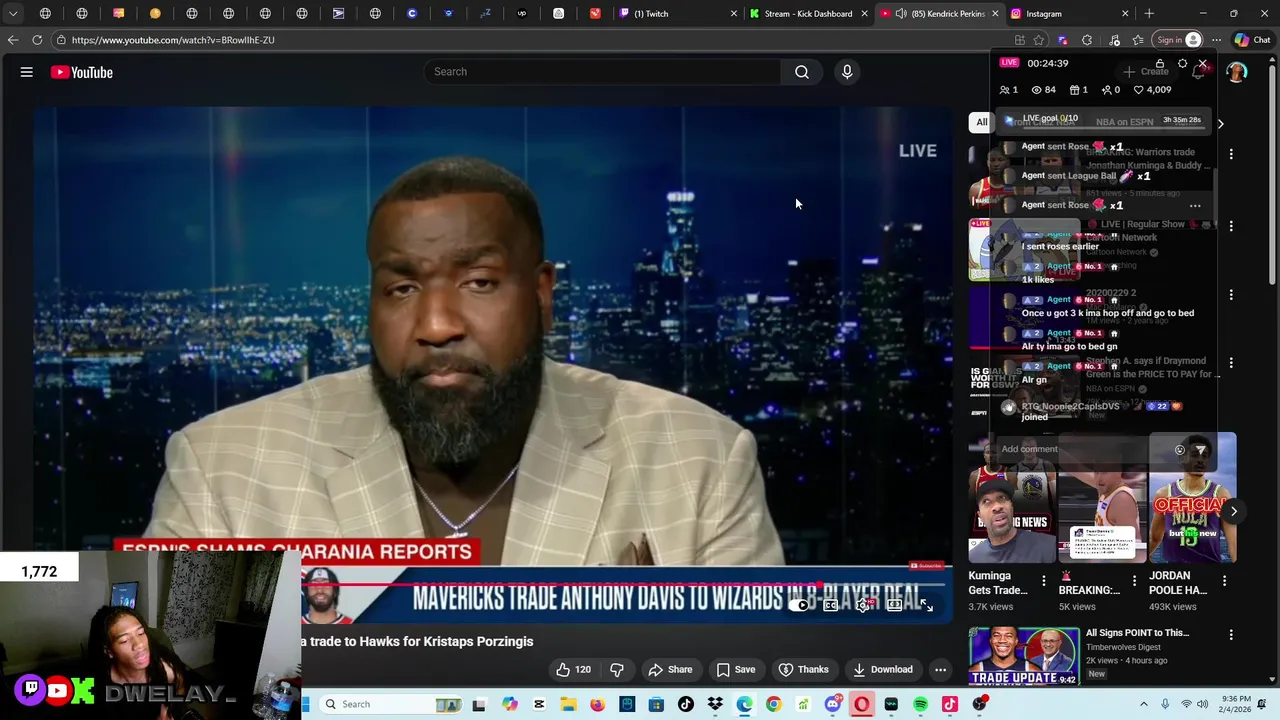Click the Windows taskbar Search box
The width and height of the screenshot is (1280, 720).
(x=392, y=704)
